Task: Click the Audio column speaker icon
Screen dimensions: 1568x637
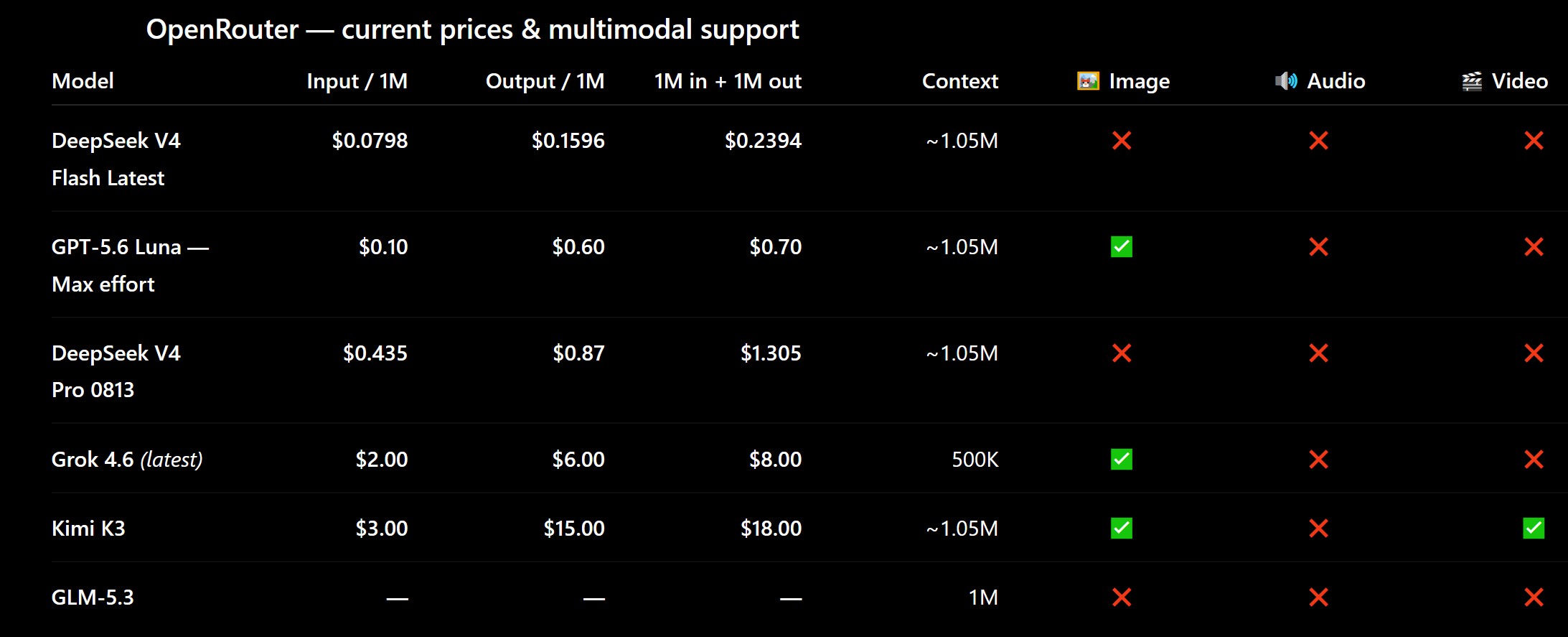Action: [x=1286, y=81]
